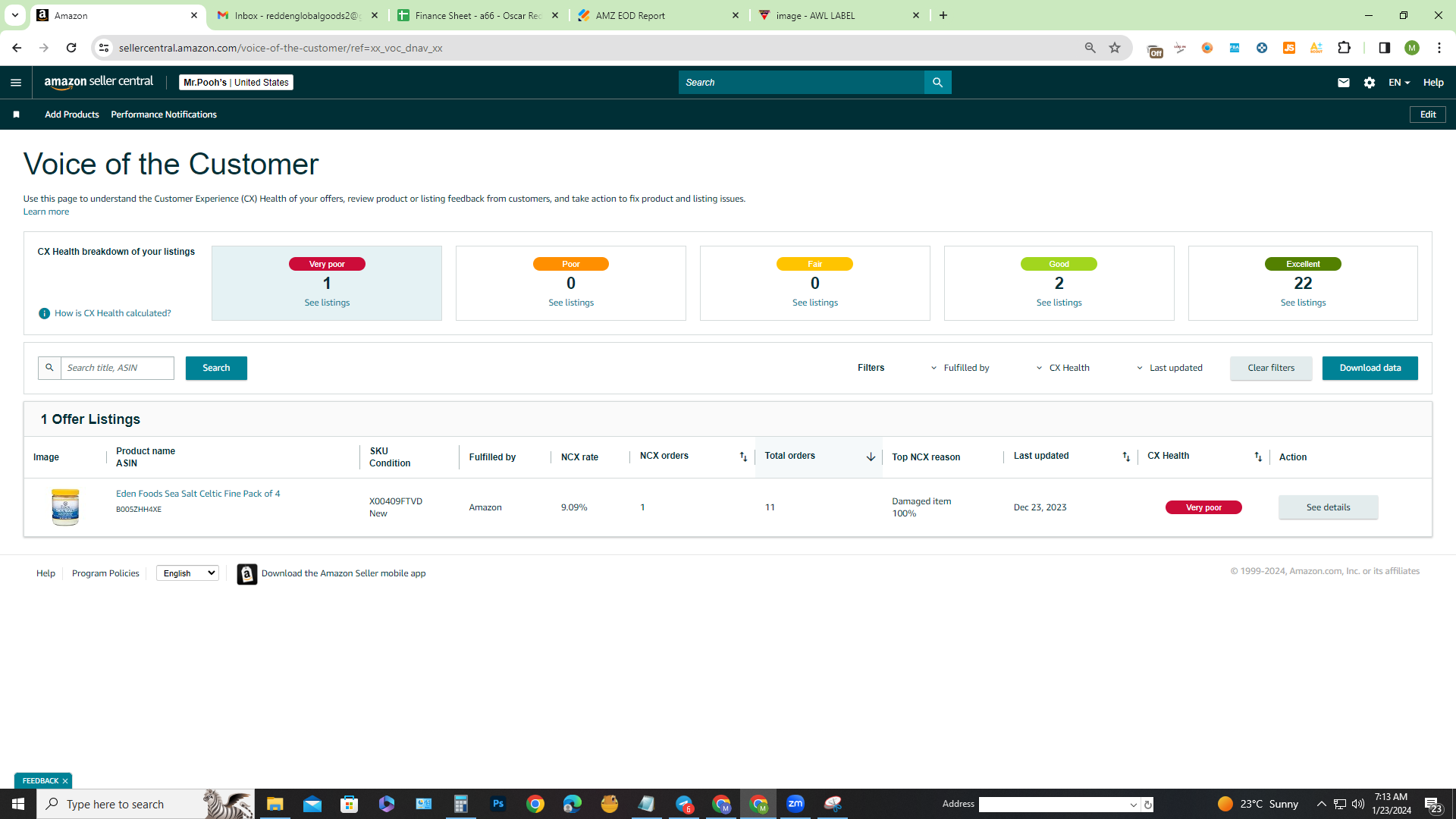The height and width of the screenshot is (819, 1456).
Task: Open the Learn more link
Action: [x=46, y=212]
